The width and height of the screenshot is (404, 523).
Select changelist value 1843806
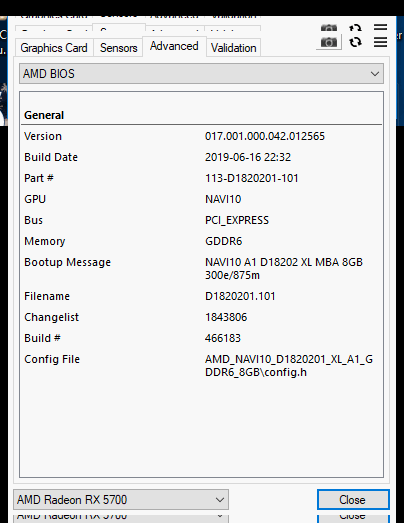click(x=226, y=317)
